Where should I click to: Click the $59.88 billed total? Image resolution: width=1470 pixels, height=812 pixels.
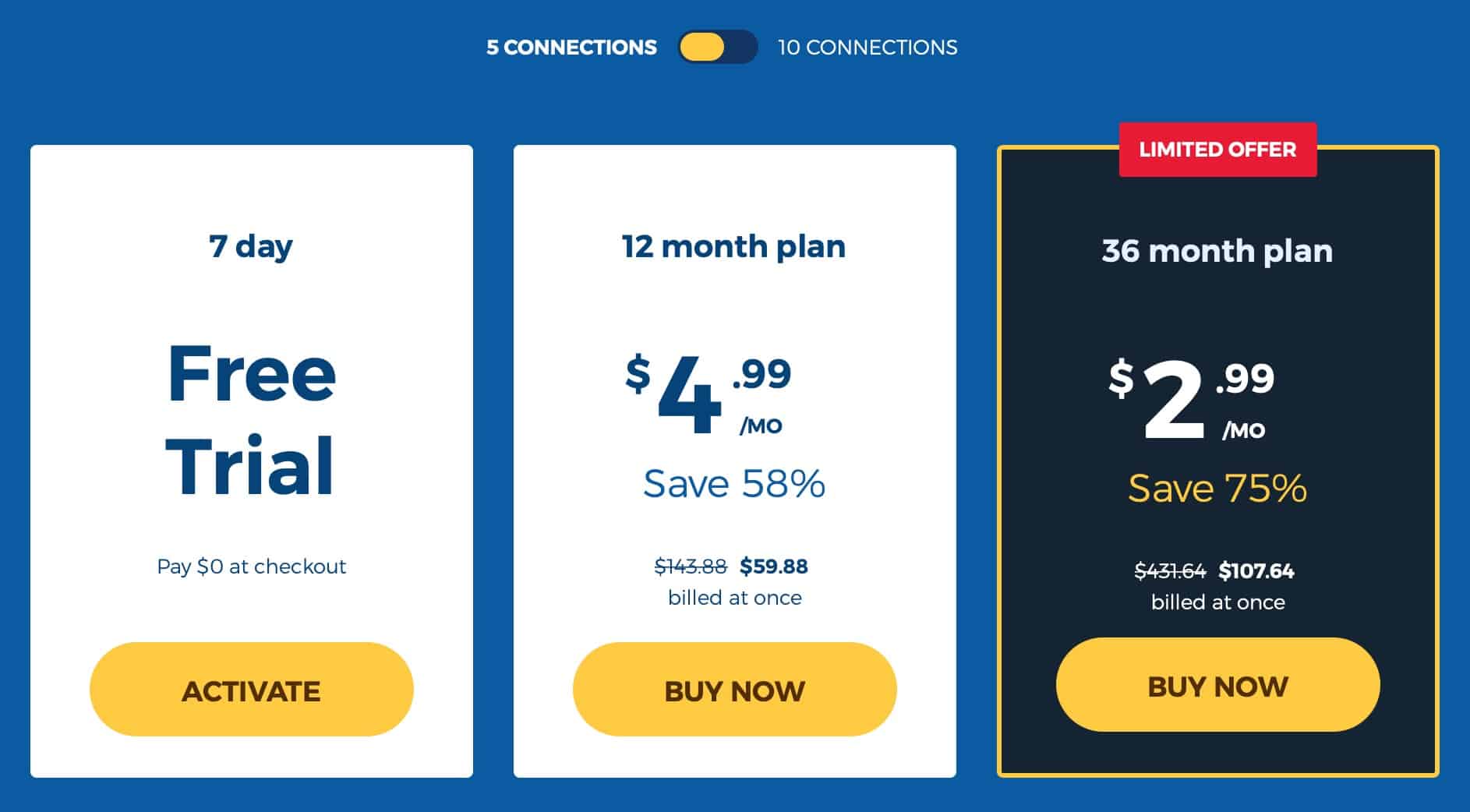coord(774,567)
